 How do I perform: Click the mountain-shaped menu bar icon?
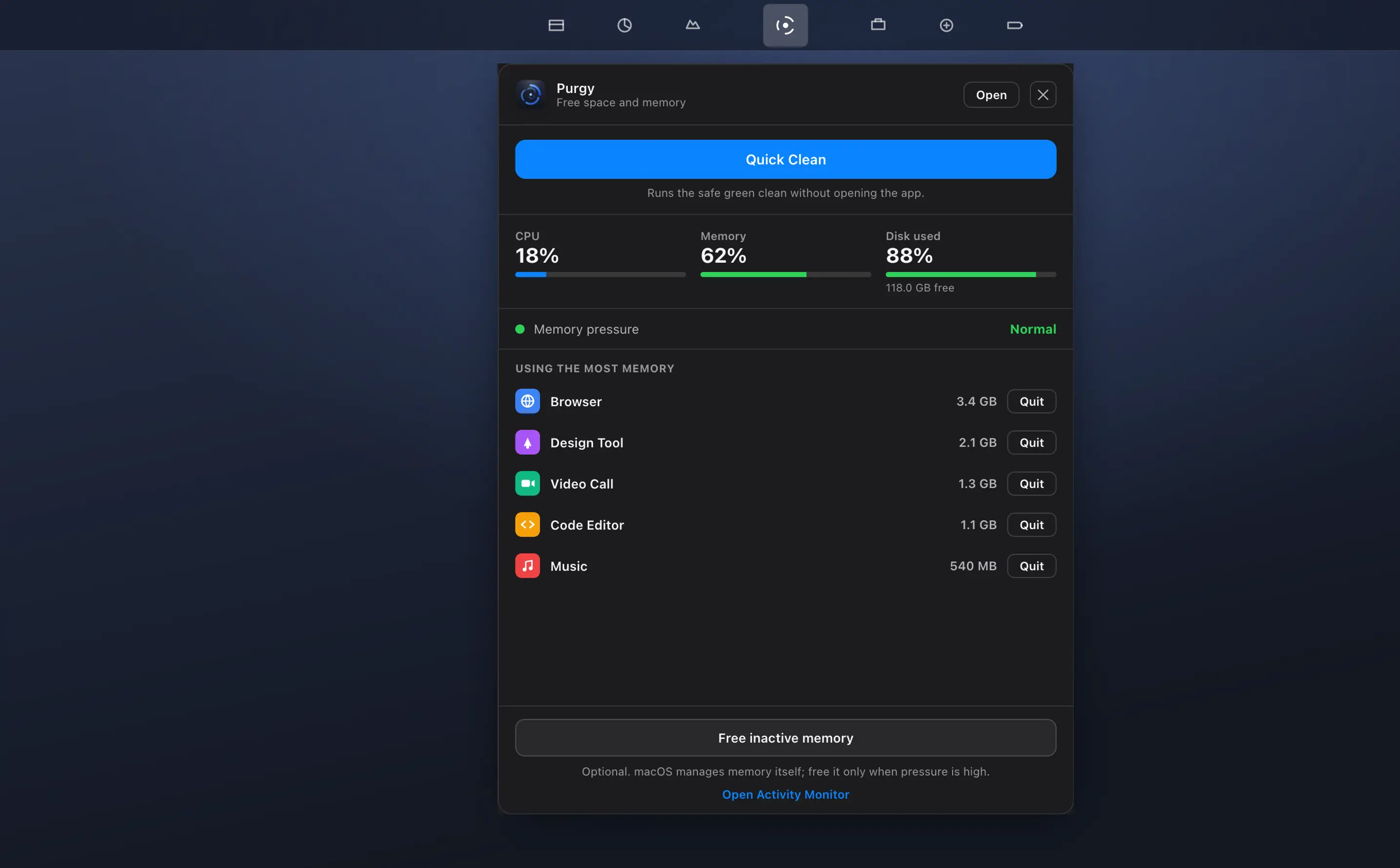[x=693, y=25]
